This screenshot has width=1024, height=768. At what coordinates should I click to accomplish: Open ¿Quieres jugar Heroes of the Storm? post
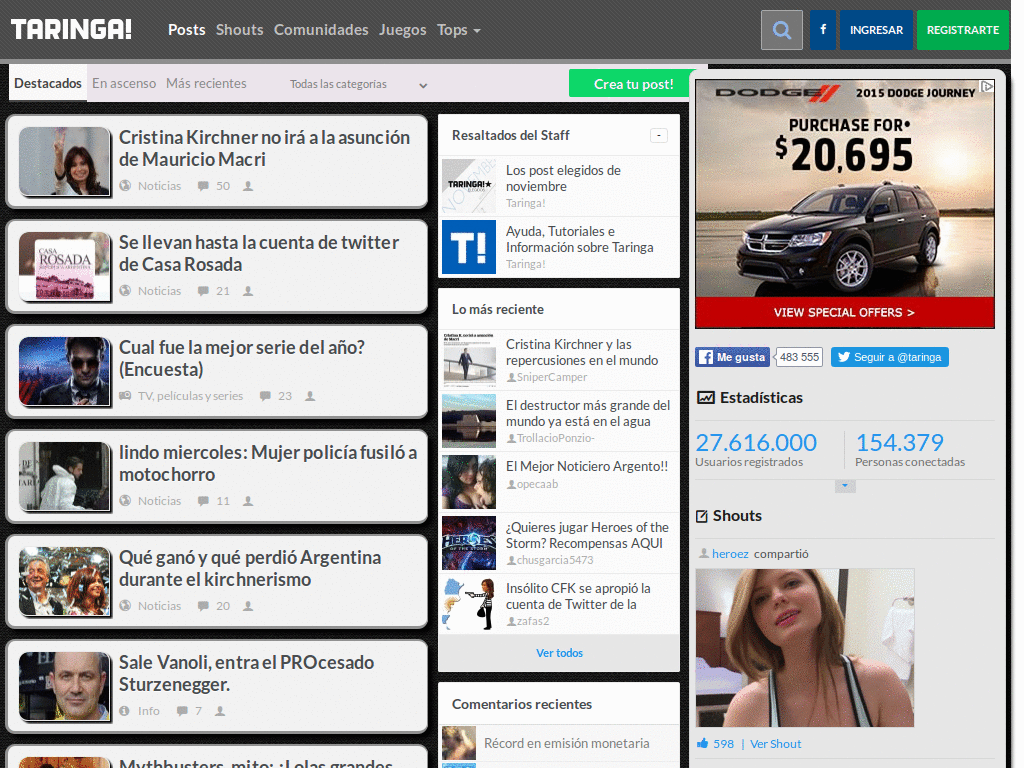point(587,535)
